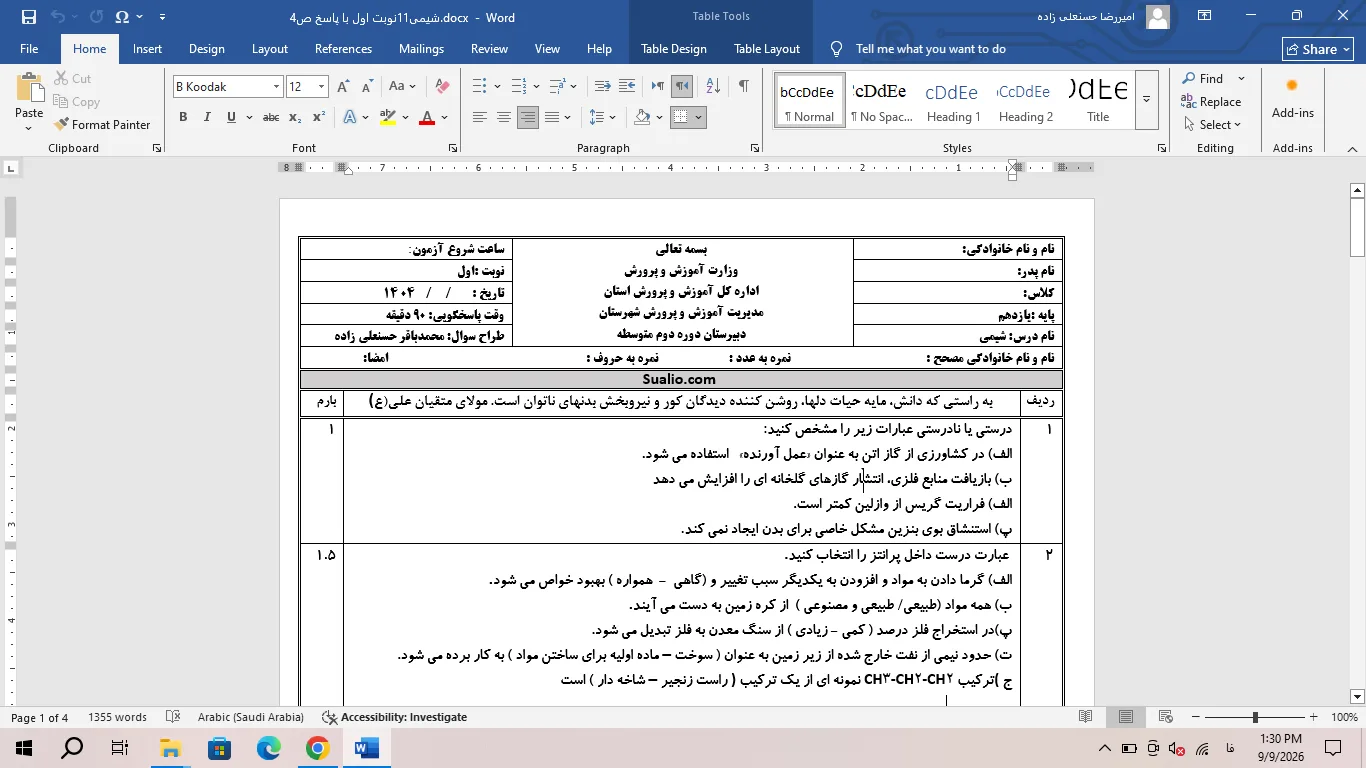
Task: Click the zoom slider handle
Action: pos(1254,717)
